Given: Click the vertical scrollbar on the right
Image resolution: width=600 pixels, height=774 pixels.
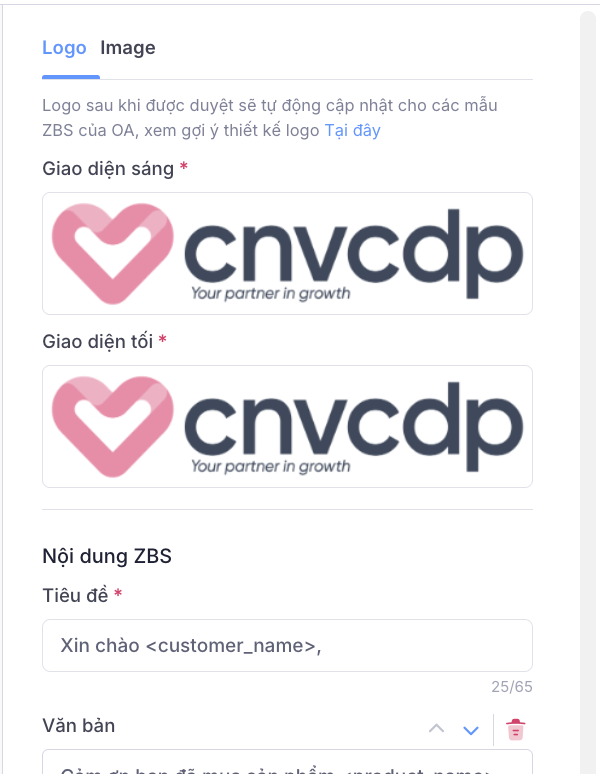Looking at the screenshot, I should point(588,392).
